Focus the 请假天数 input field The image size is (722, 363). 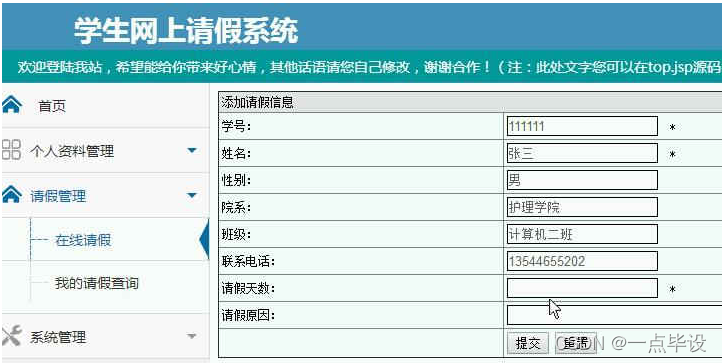point(582,288)
